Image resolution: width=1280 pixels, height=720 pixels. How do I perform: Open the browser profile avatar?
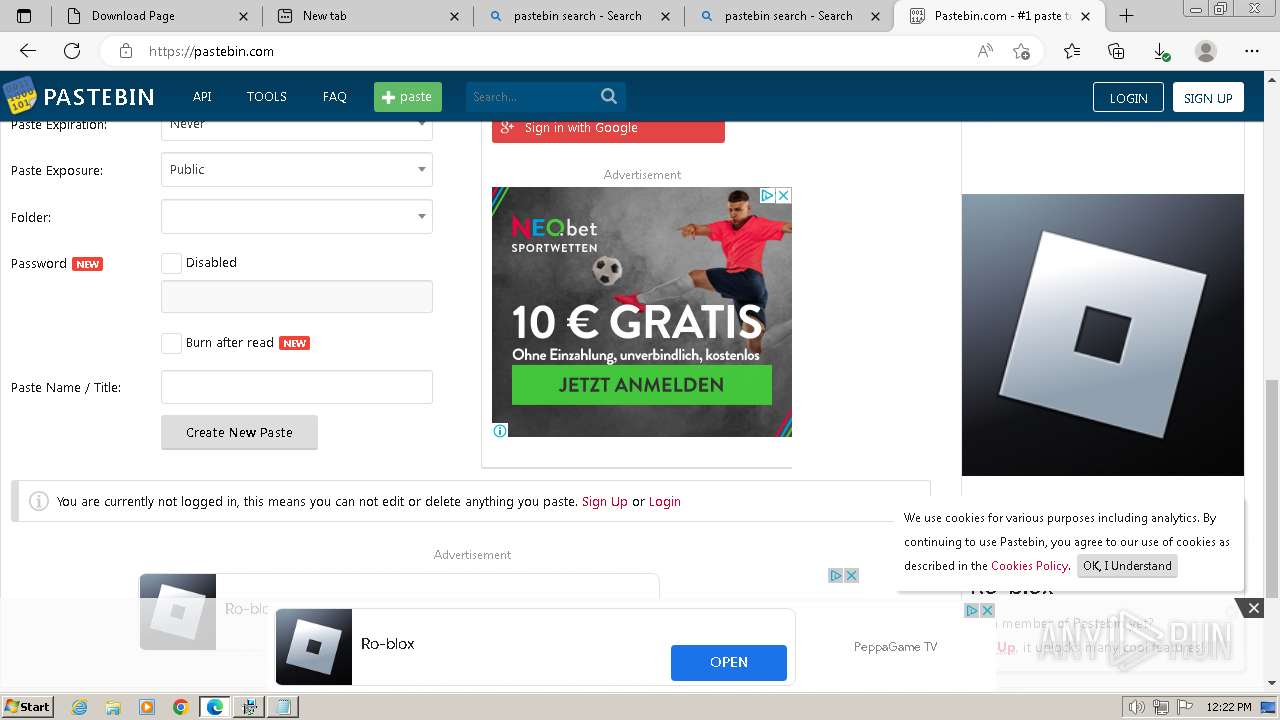click(x=1206, y=51)
